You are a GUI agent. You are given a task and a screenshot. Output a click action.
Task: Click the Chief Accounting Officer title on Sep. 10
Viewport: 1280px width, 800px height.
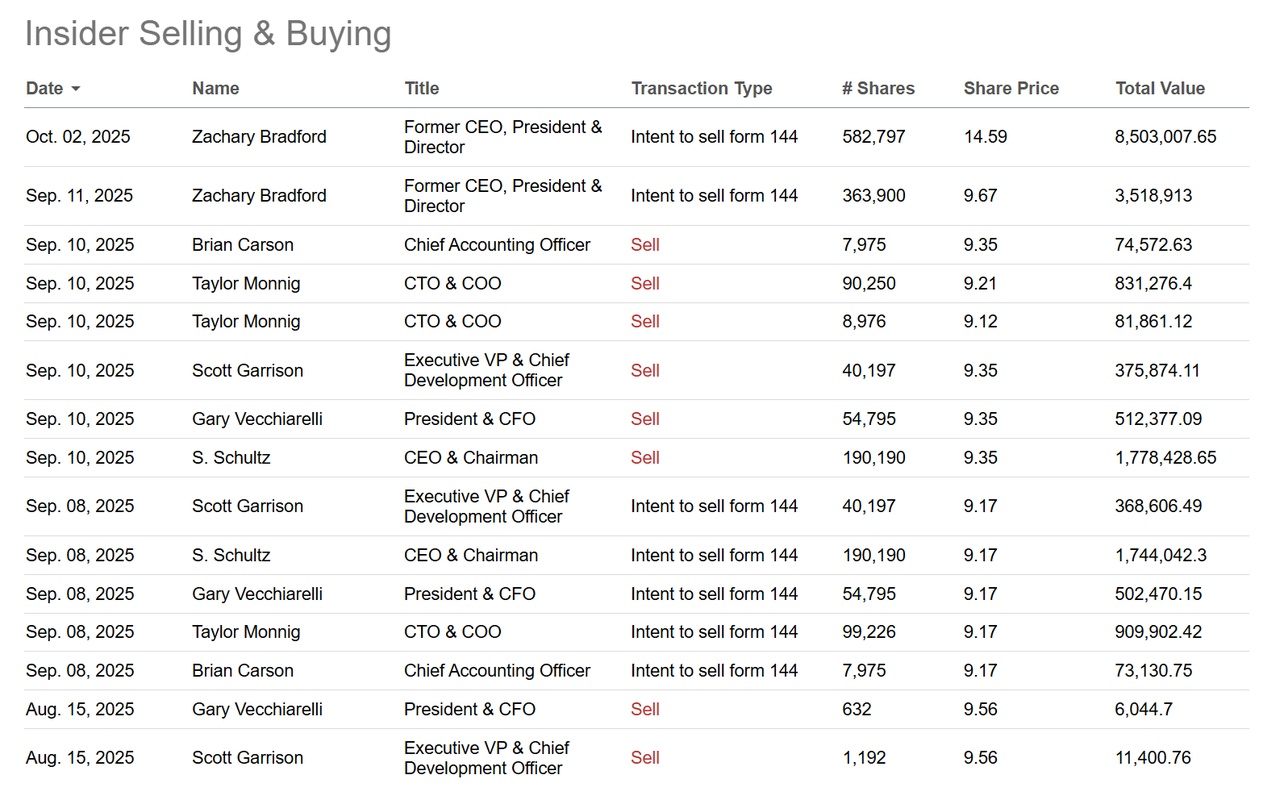(x=497, y=245)
